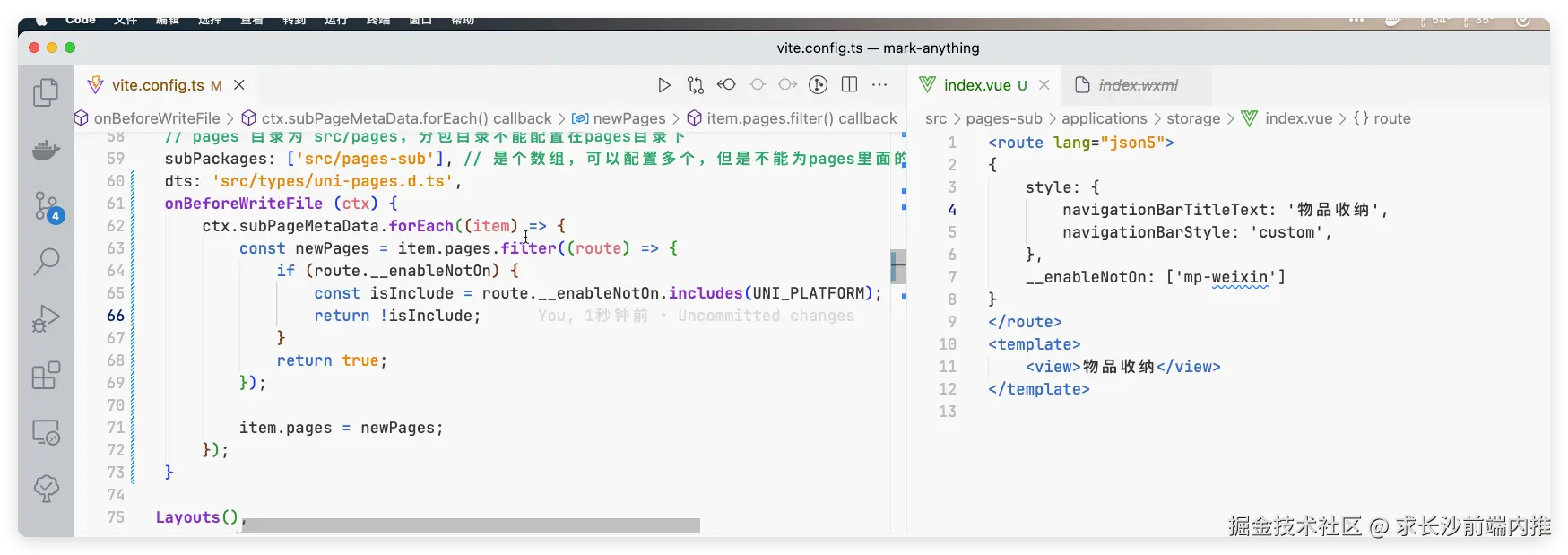The image size is (1568, 555).
Task: Click '</template>' closing tag on line 12
Action: [1039, 389]
